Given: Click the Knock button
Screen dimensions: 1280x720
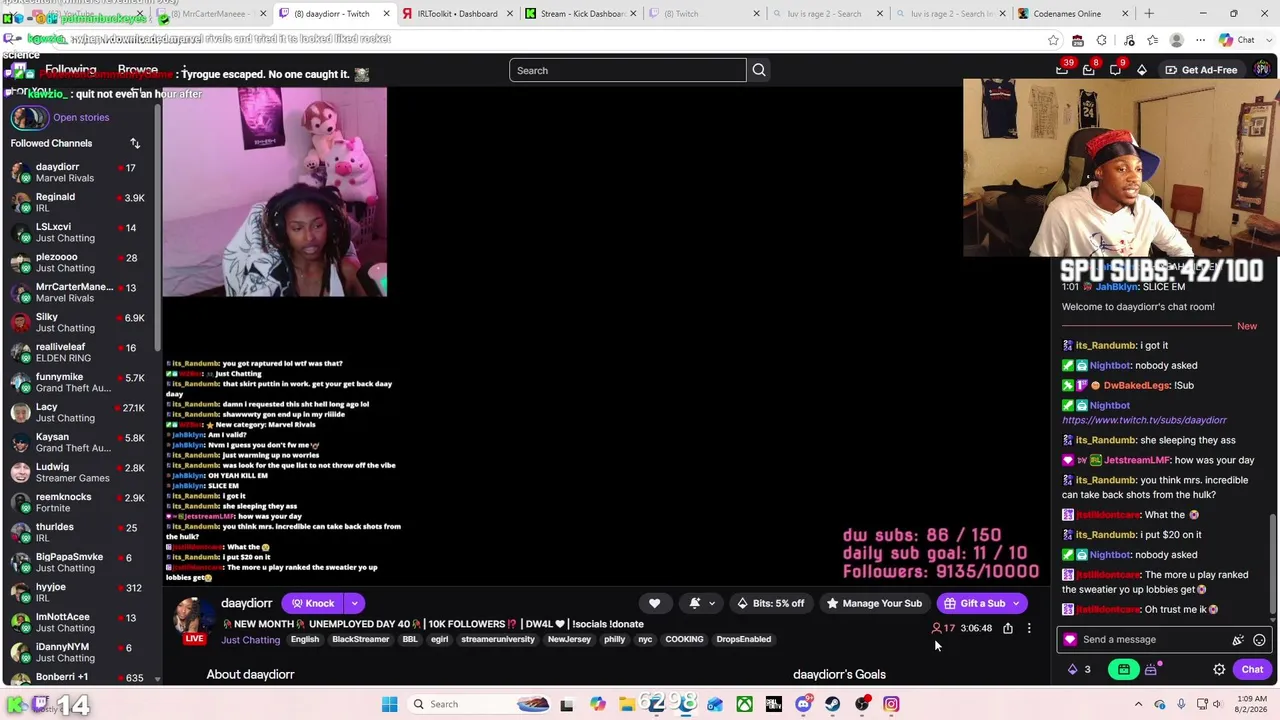Looking at the screenshot, I should (312, 603).
